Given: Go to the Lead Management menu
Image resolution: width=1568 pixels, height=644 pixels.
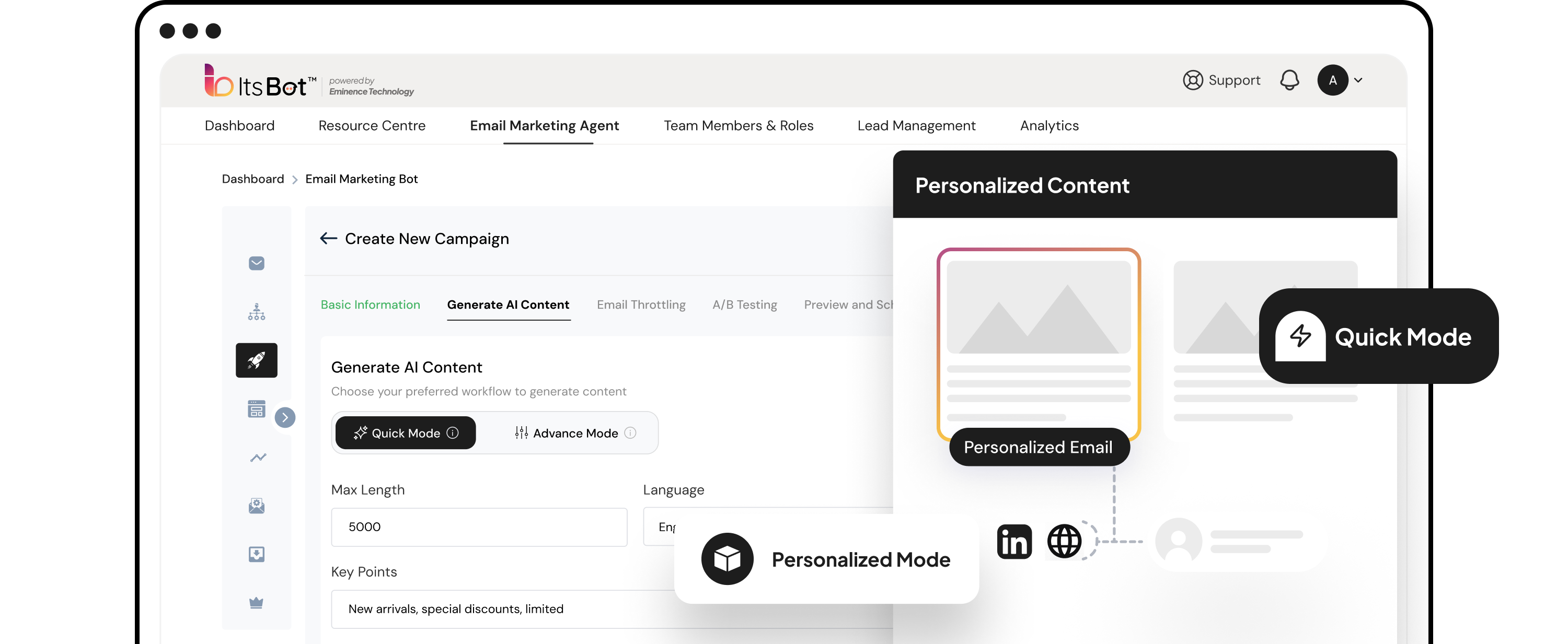Looking at the screenshot, I should [916, 126].
